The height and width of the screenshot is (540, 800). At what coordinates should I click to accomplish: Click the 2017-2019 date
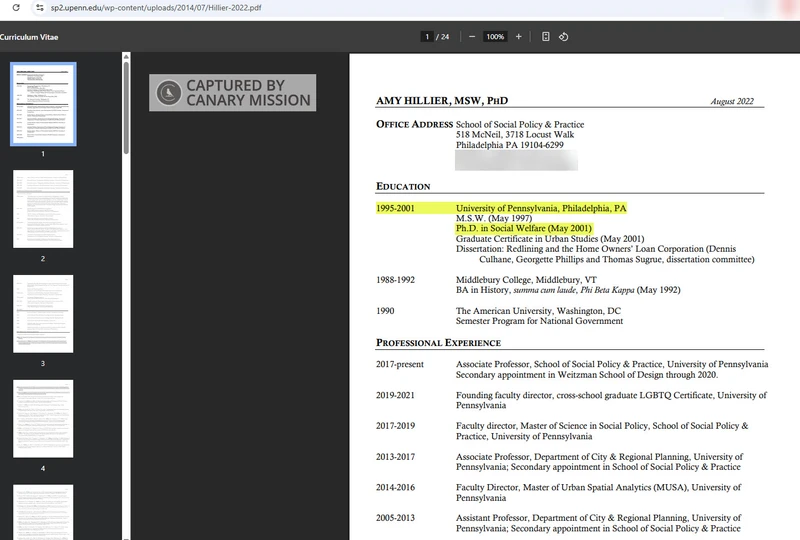coord(395,426)
